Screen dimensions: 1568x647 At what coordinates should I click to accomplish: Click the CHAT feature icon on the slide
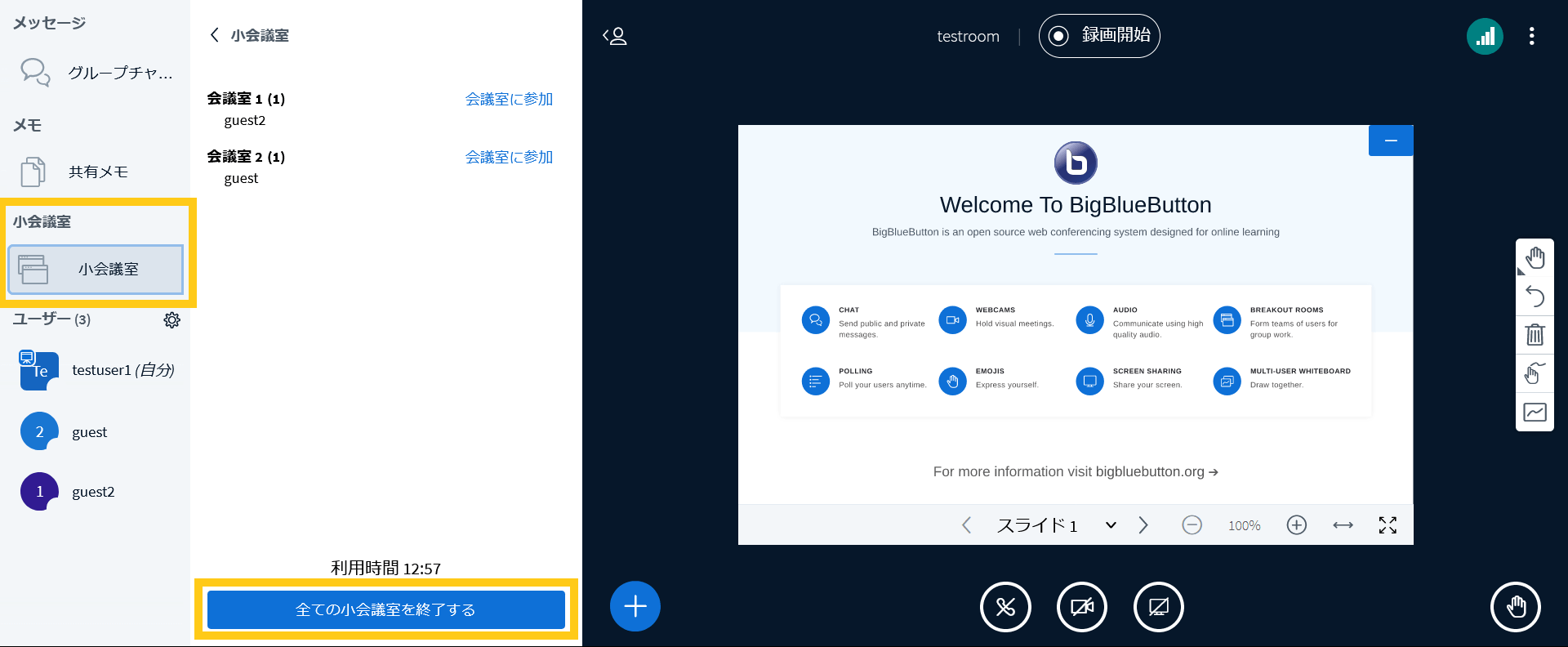click(815, 320)
